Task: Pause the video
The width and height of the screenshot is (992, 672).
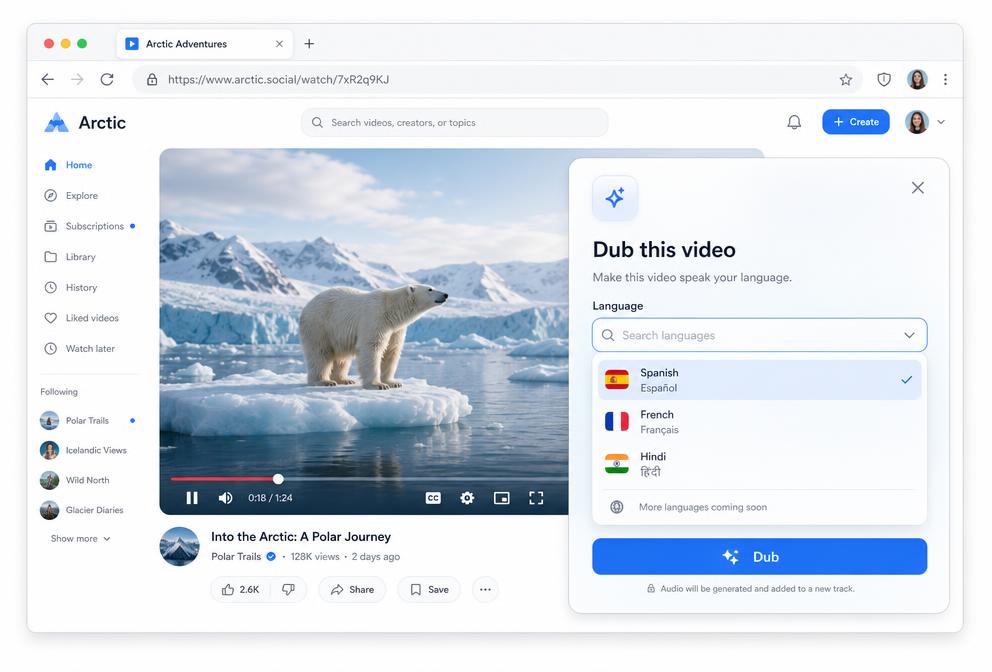Action: coord(192,498)
